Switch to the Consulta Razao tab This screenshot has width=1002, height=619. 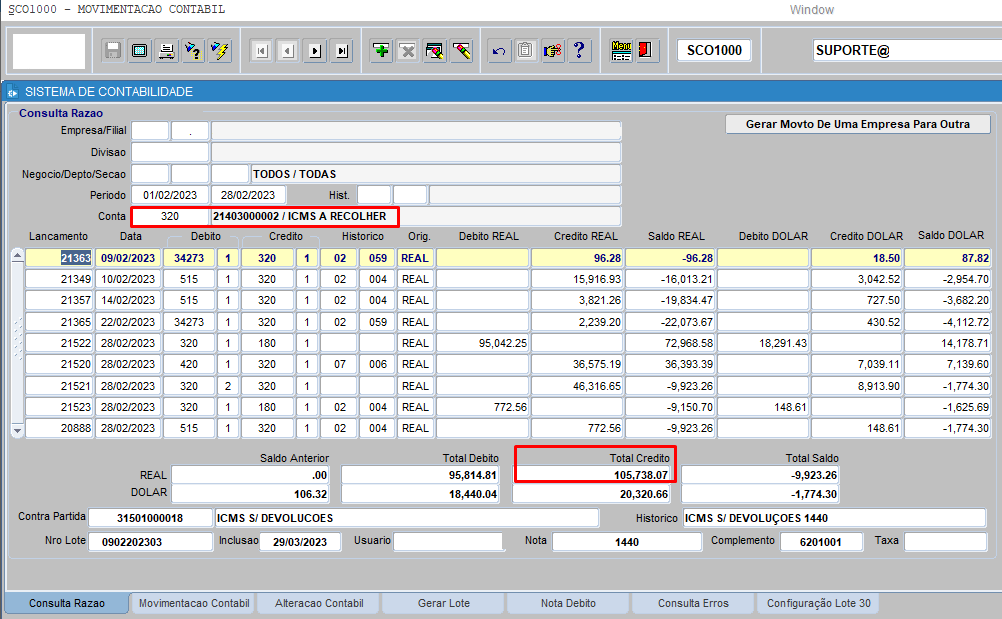(67, 603)
